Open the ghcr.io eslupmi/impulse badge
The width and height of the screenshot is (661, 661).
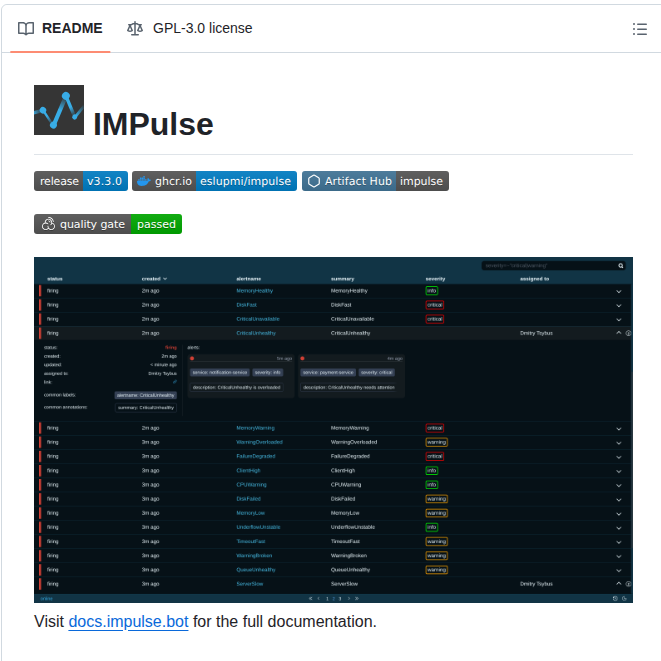click(214, 181)
